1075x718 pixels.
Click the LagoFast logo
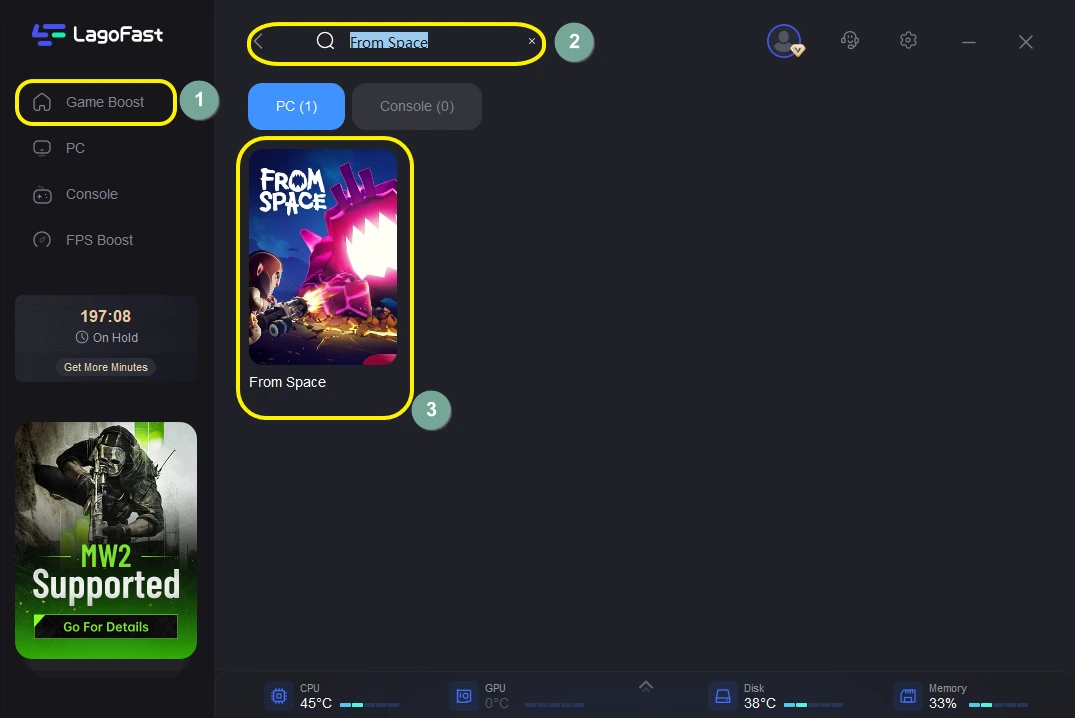(x=96, y=35)
